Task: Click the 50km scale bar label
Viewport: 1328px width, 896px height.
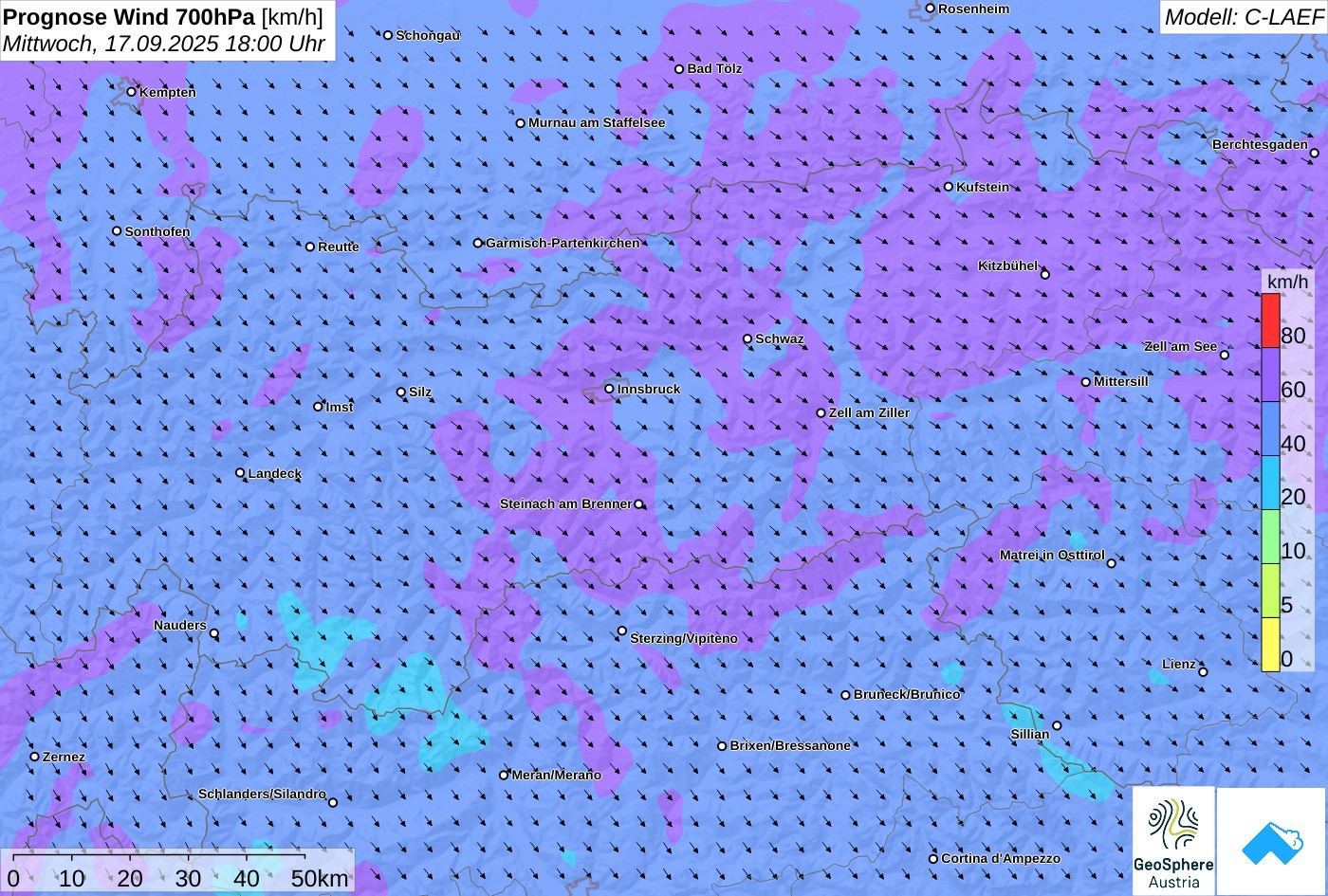Action: pyautogui.click(x=320, y=878)
